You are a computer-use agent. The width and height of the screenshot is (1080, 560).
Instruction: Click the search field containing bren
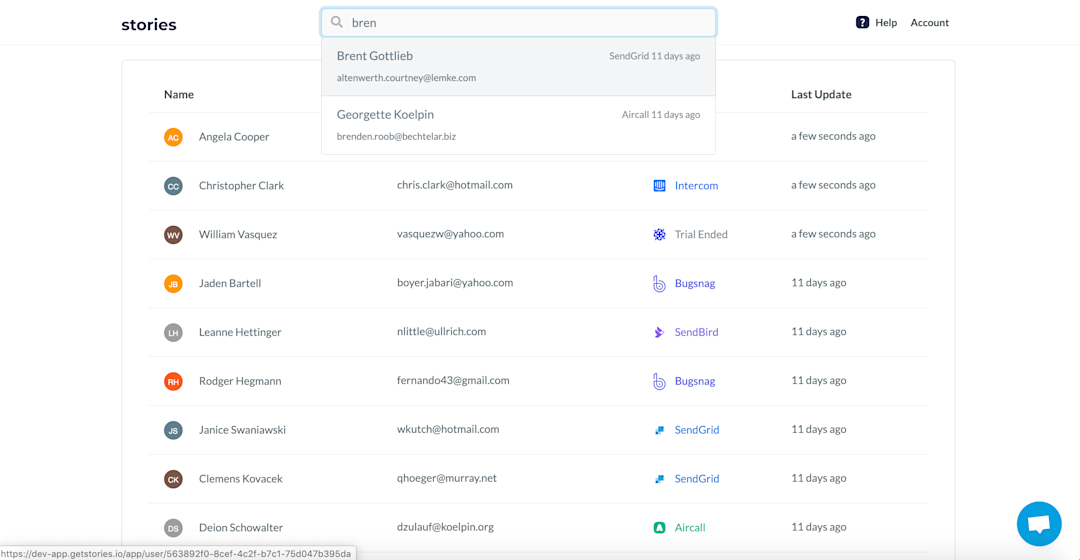(518, 23)
